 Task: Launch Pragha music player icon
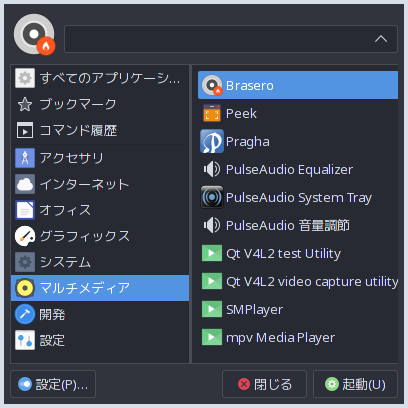tap(212, 141)
